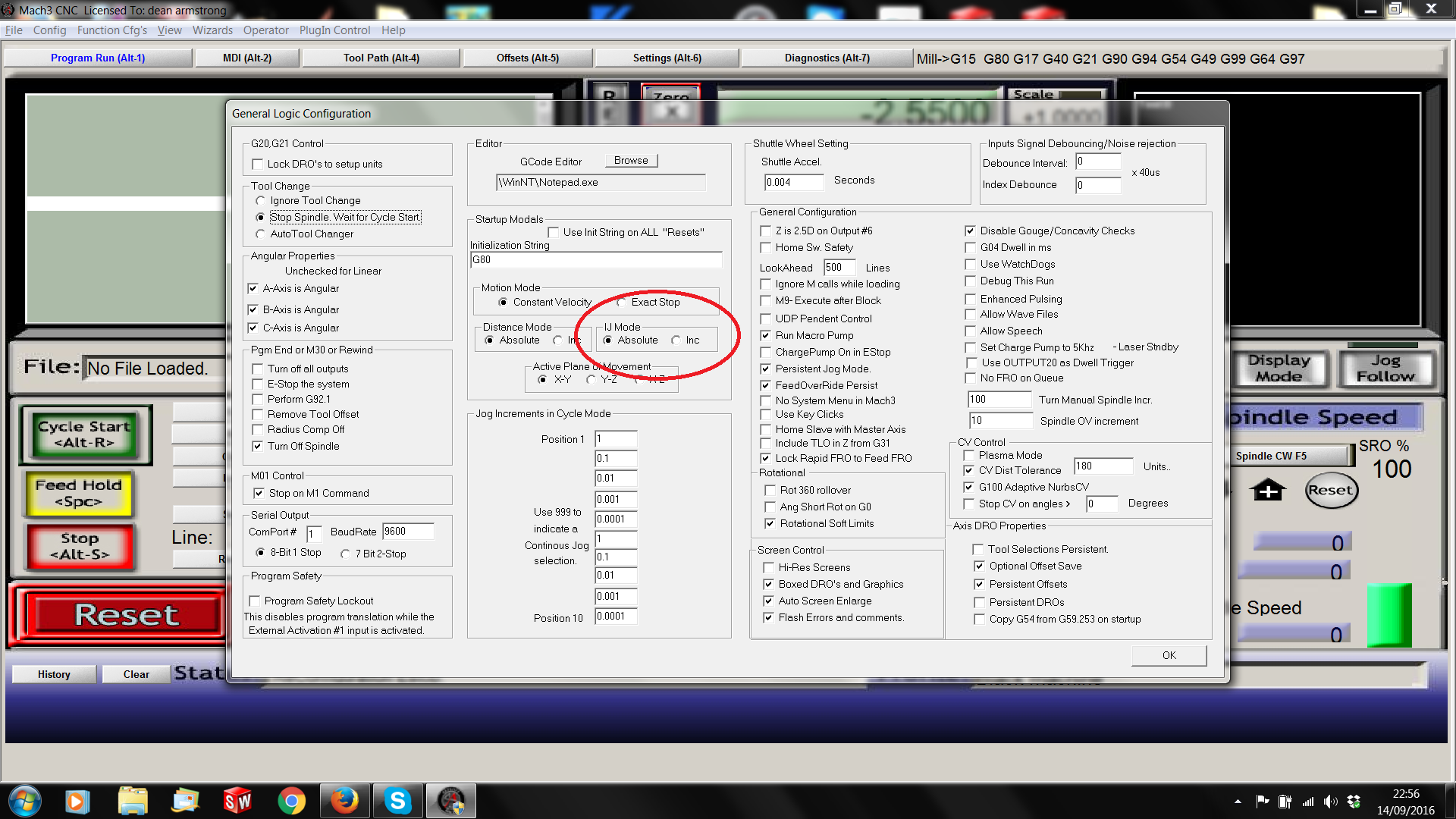
Task: Click Browse for GCode Editor
Action: [x=631, y=161]
